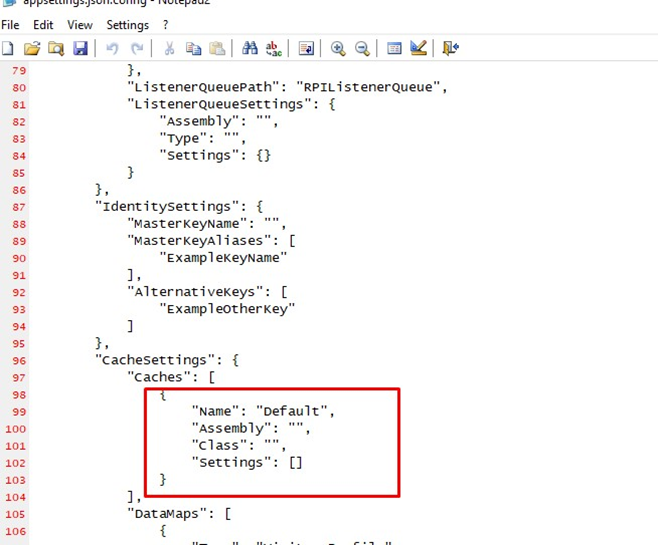This screenshot has width=658, height=545.
Task: Click the Replace text icon
Action: (x=273, y=48)
